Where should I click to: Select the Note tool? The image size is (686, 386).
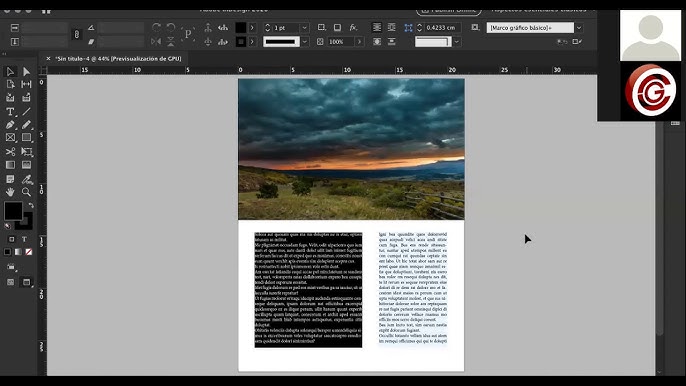tap(10, 179)
